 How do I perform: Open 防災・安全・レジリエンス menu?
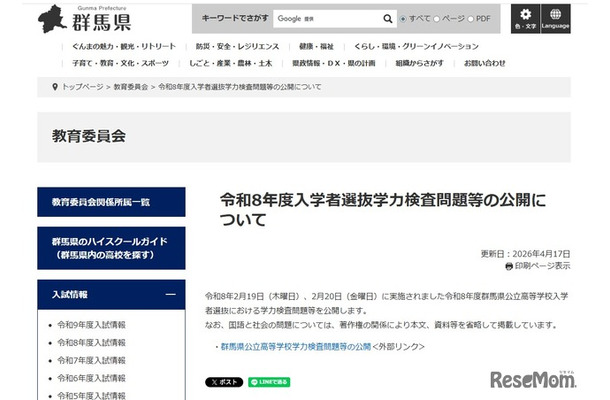click(238, 46)
